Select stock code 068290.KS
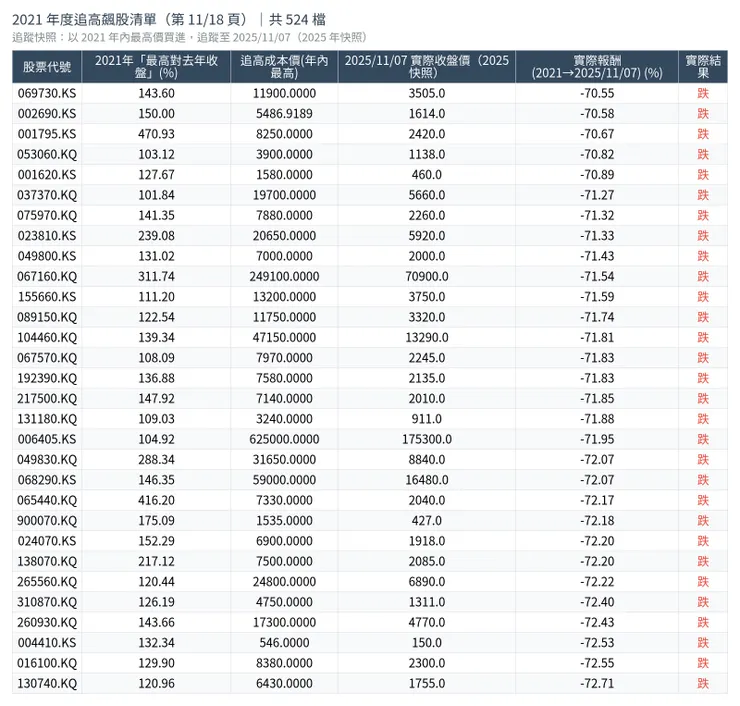740x706 pixels. (47, 480)
